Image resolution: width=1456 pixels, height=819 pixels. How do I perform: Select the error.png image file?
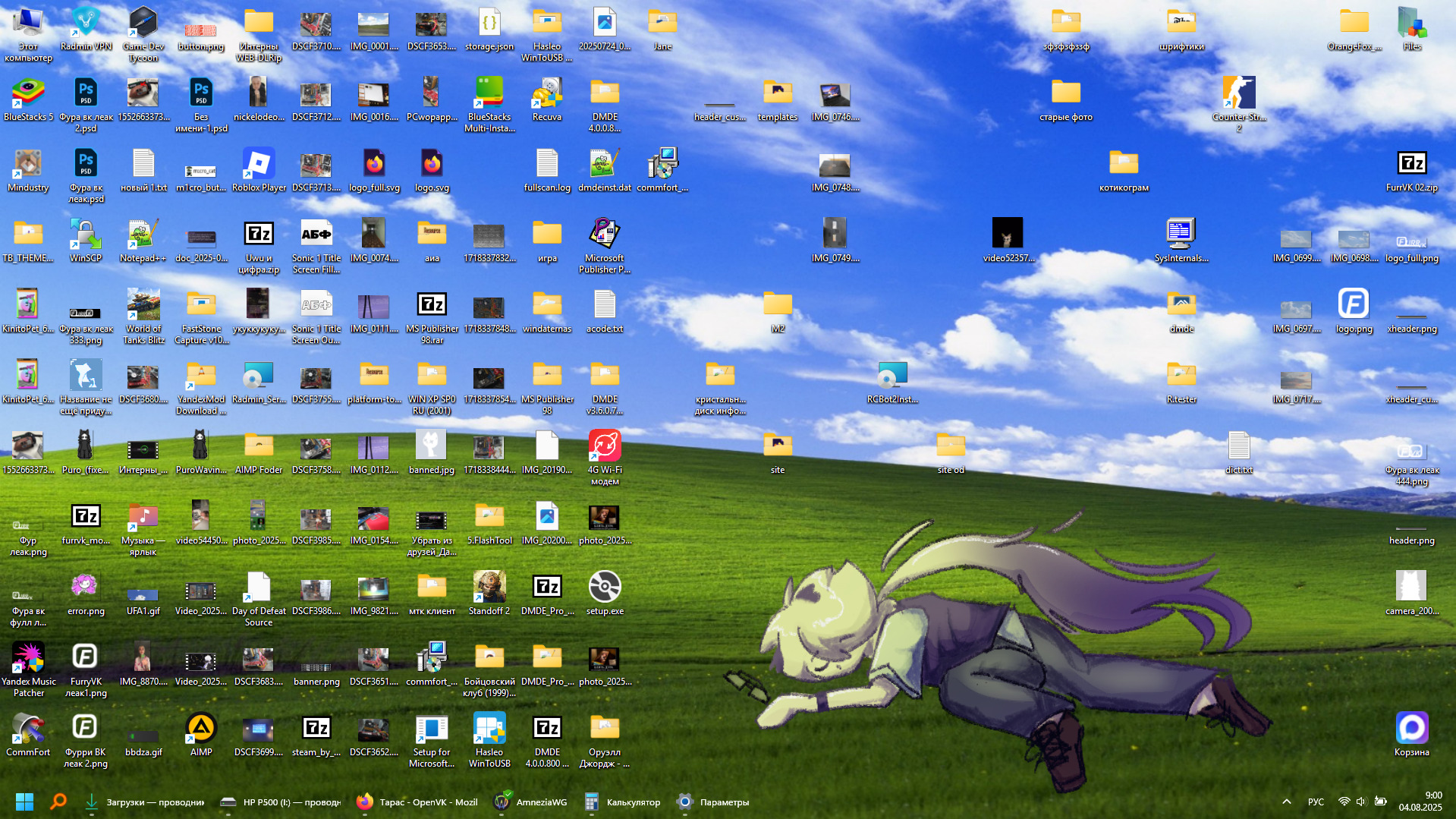tap(86, 594)
